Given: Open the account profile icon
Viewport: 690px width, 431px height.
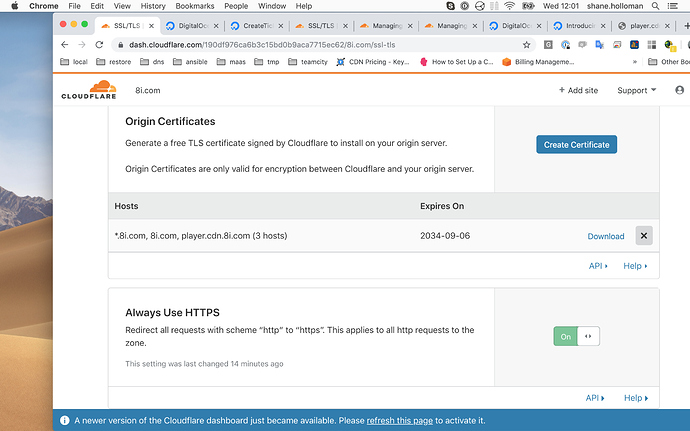Looking at the screenshot, I should 679,90.
